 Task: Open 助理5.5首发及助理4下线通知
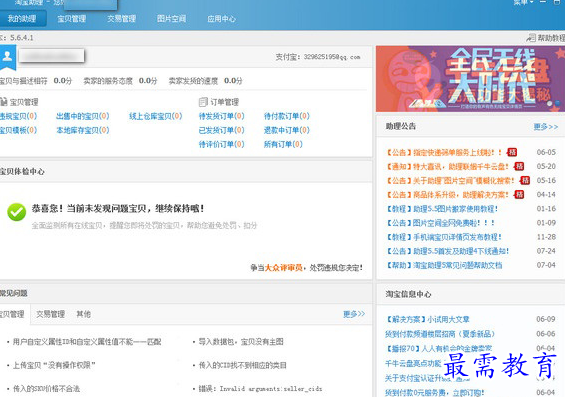448,251
